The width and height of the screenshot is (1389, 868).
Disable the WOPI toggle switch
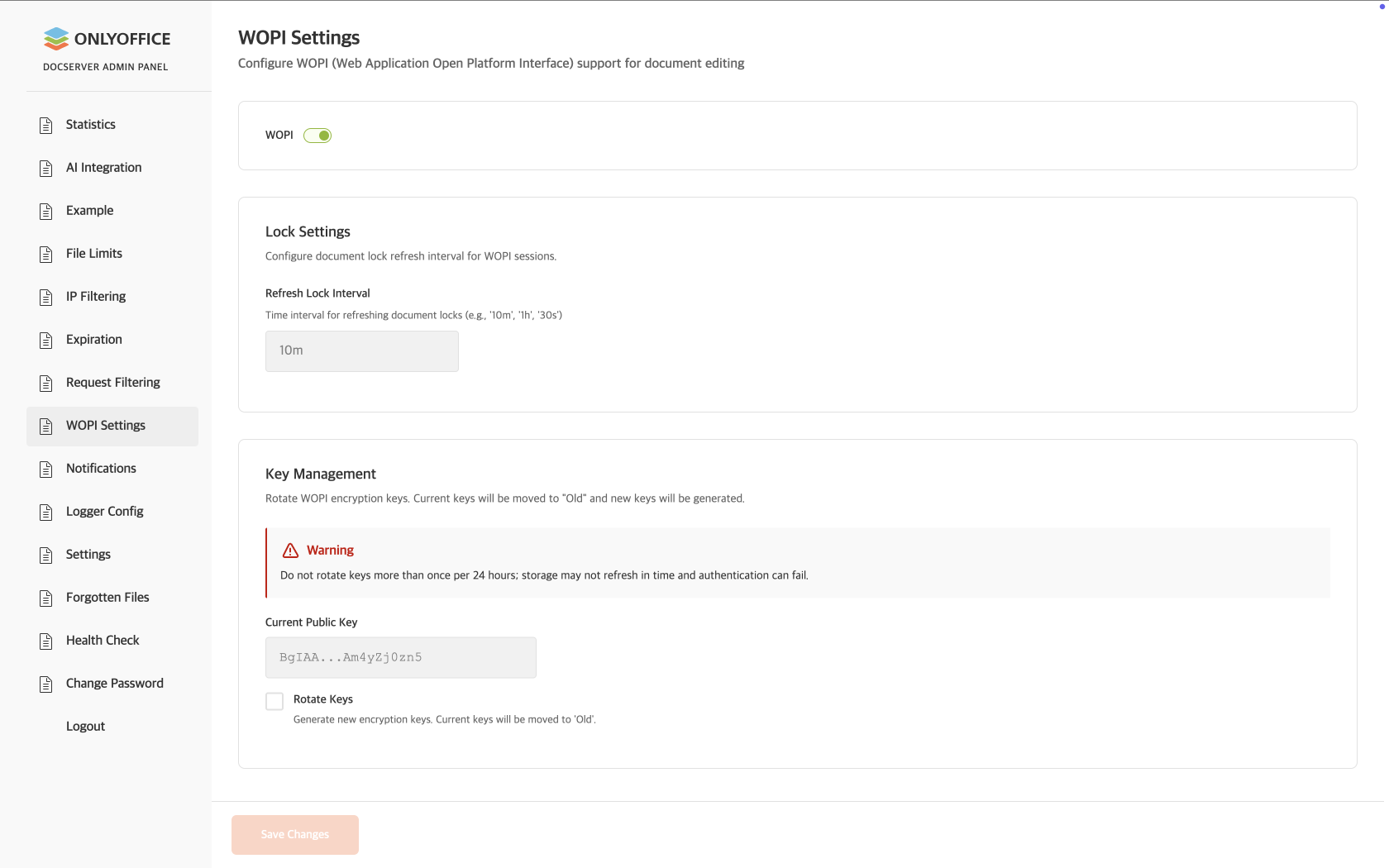pyautogui.click(x=317, y=136)
